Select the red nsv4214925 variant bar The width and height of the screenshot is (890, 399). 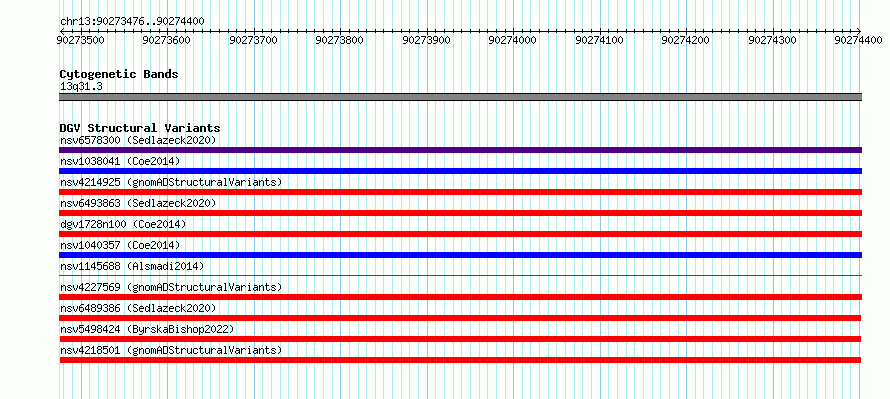pos(460,192)
